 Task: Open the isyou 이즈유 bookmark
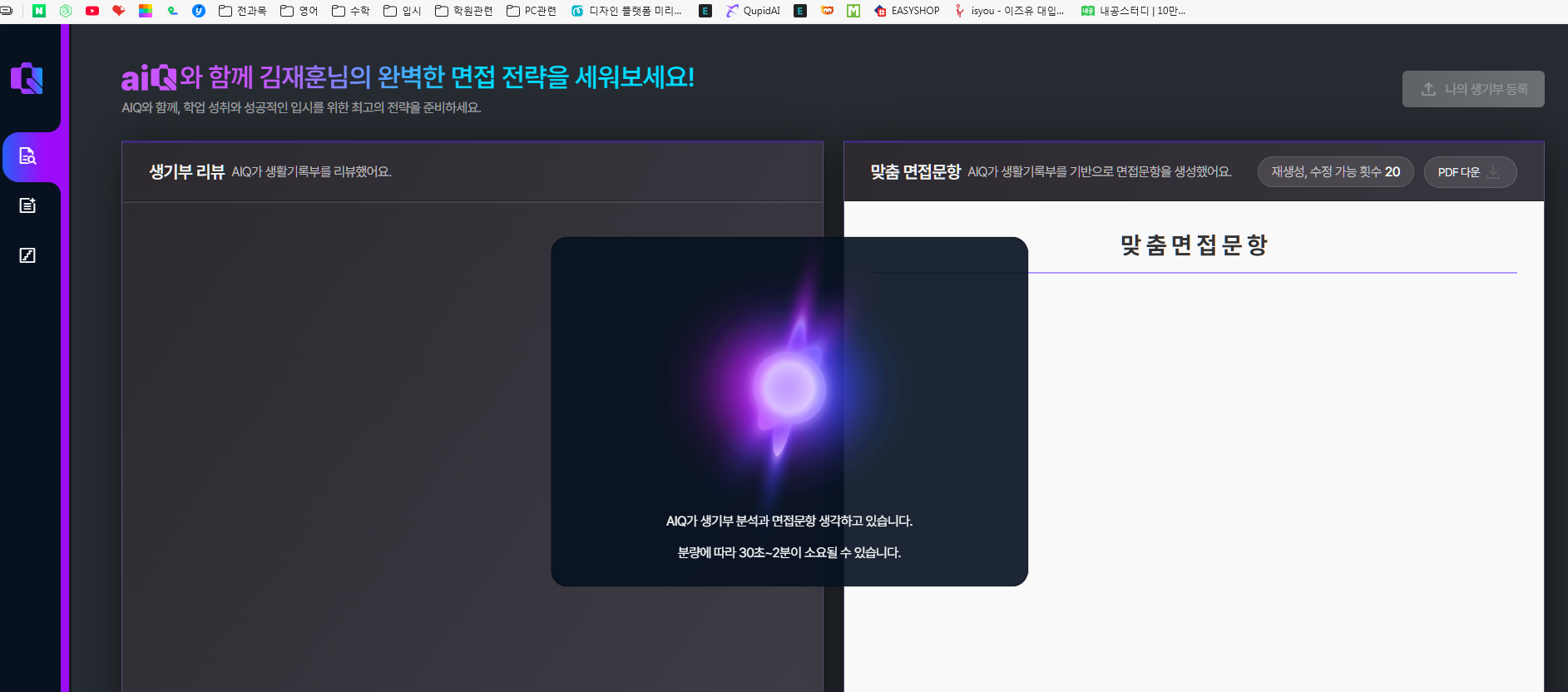[x=1009, y=11]
